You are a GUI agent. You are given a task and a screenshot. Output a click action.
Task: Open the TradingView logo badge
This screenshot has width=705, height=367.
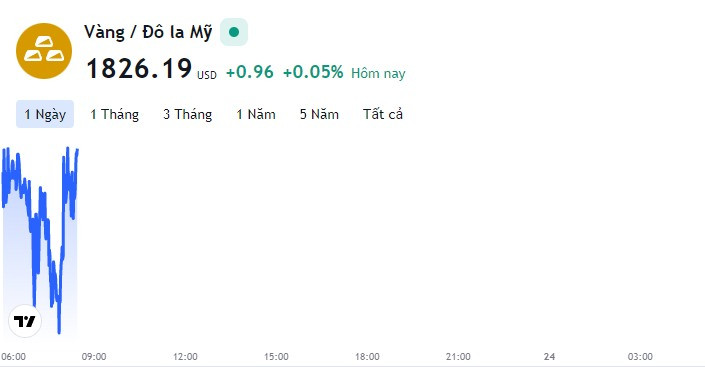(x=25, y=321)
